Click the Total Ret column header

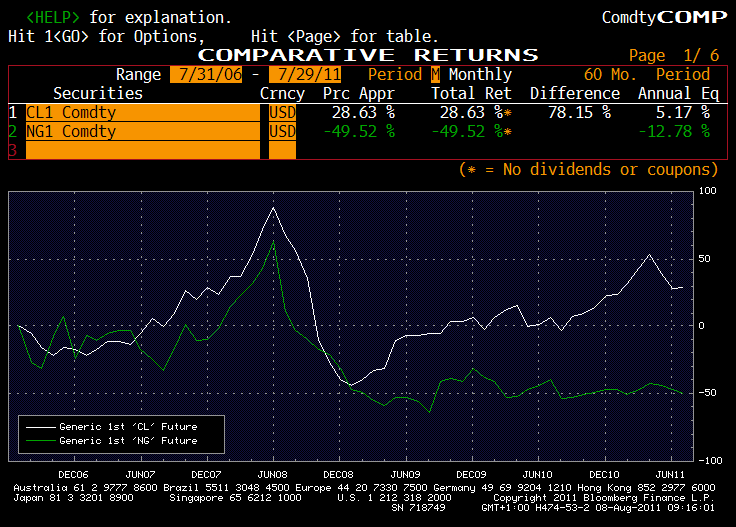pyautogui.click(x=471, y=93)
